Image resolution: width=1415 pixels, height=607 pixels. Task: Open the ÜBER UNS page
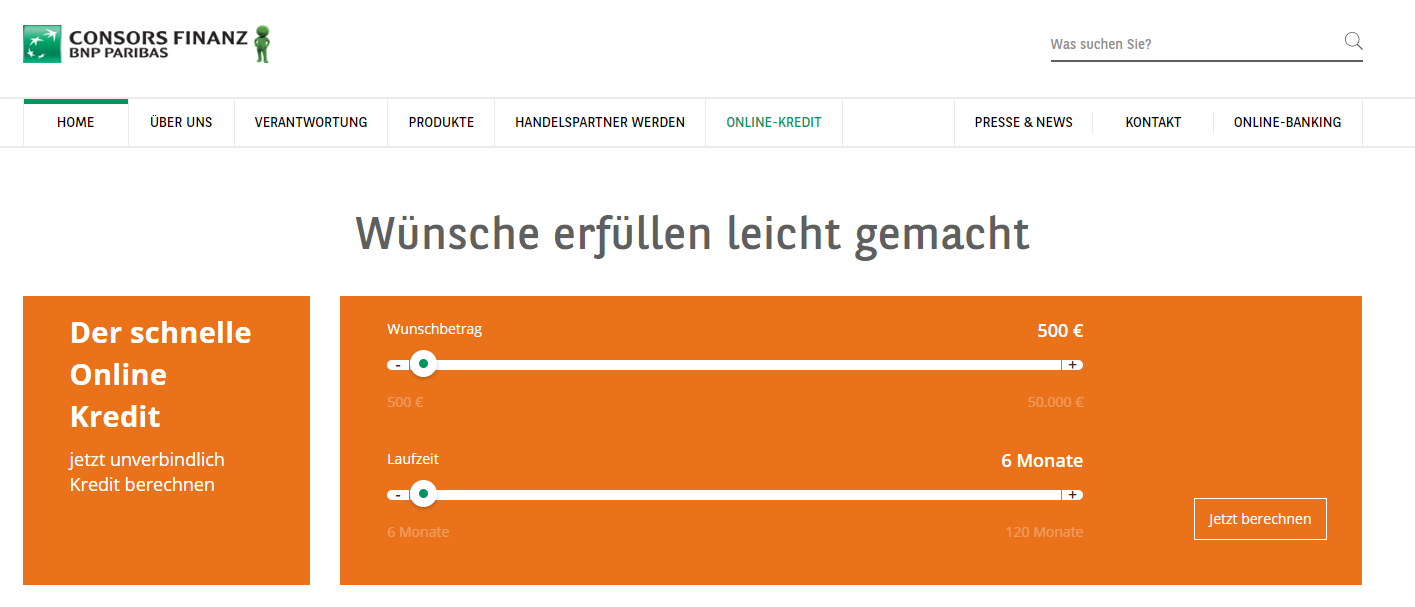point(181,121)
